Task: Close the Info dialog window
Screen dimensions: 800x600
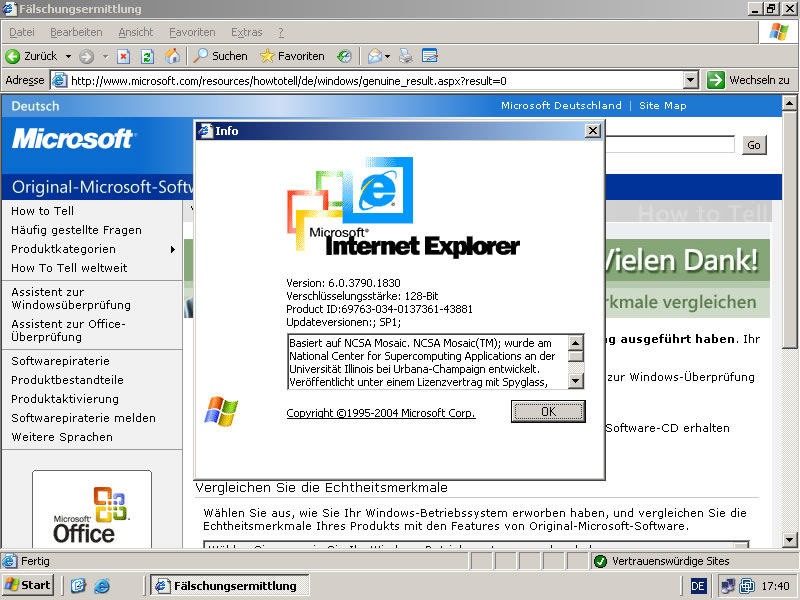Action: 592,130
